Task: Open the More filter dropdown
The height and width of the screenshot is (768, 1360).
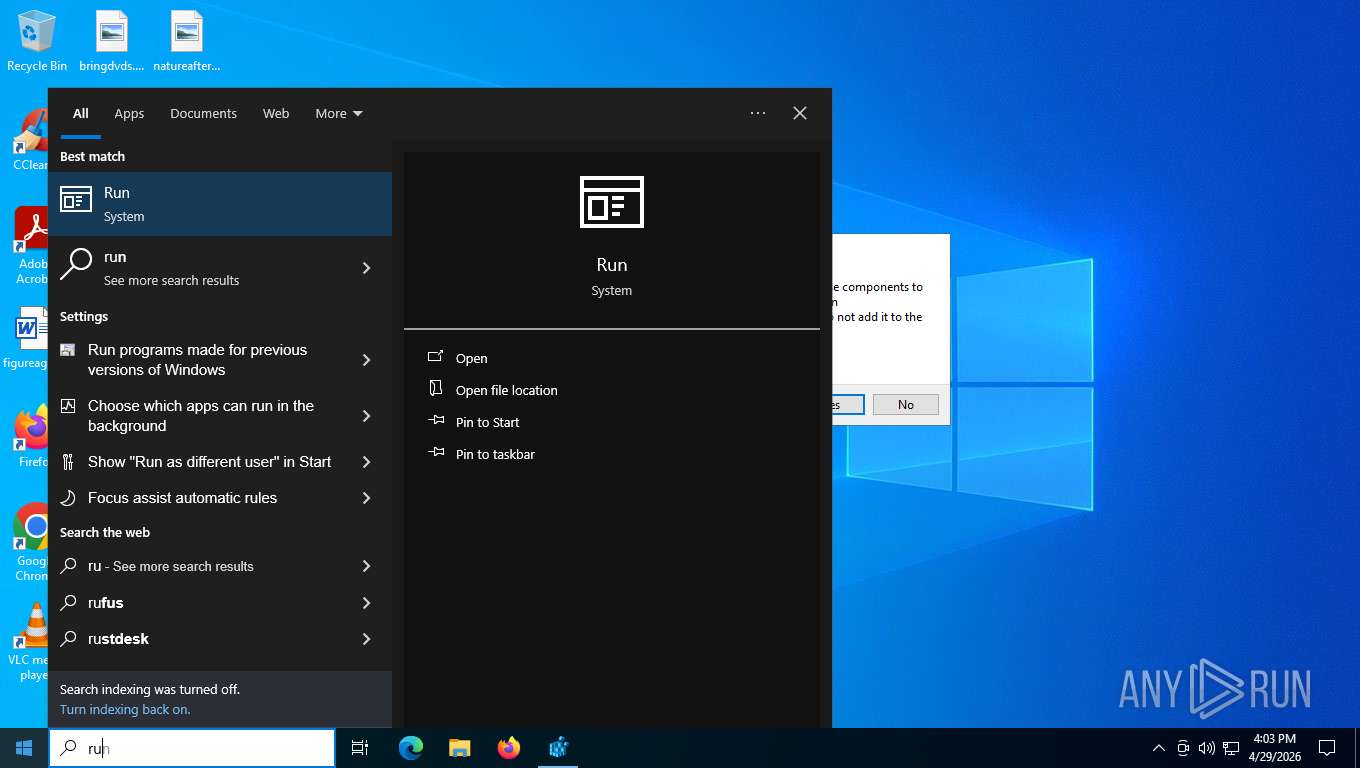Action: pyautogui.click(x=339, y=113)
